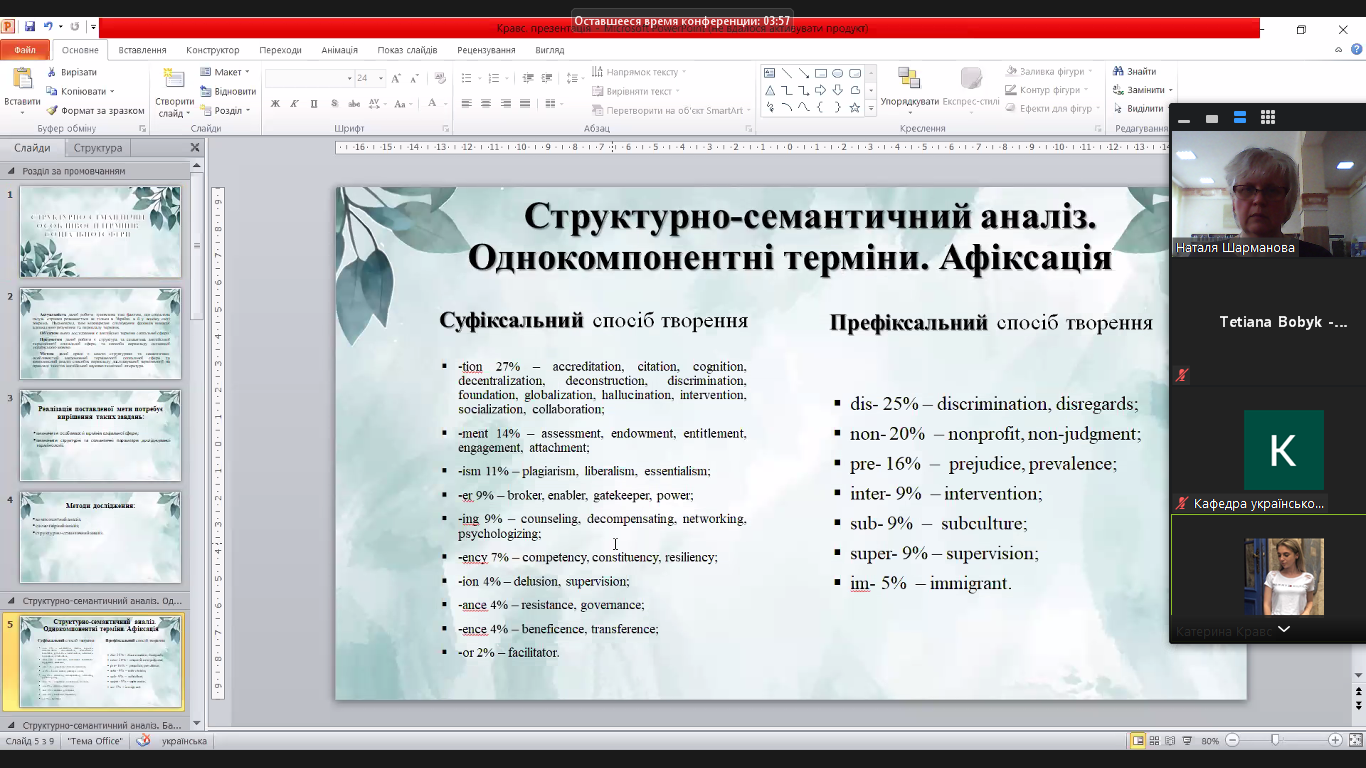1366x768 pixels.
Task: Switch to Reading view in status bar
Action: click(x=1169, y=740)
